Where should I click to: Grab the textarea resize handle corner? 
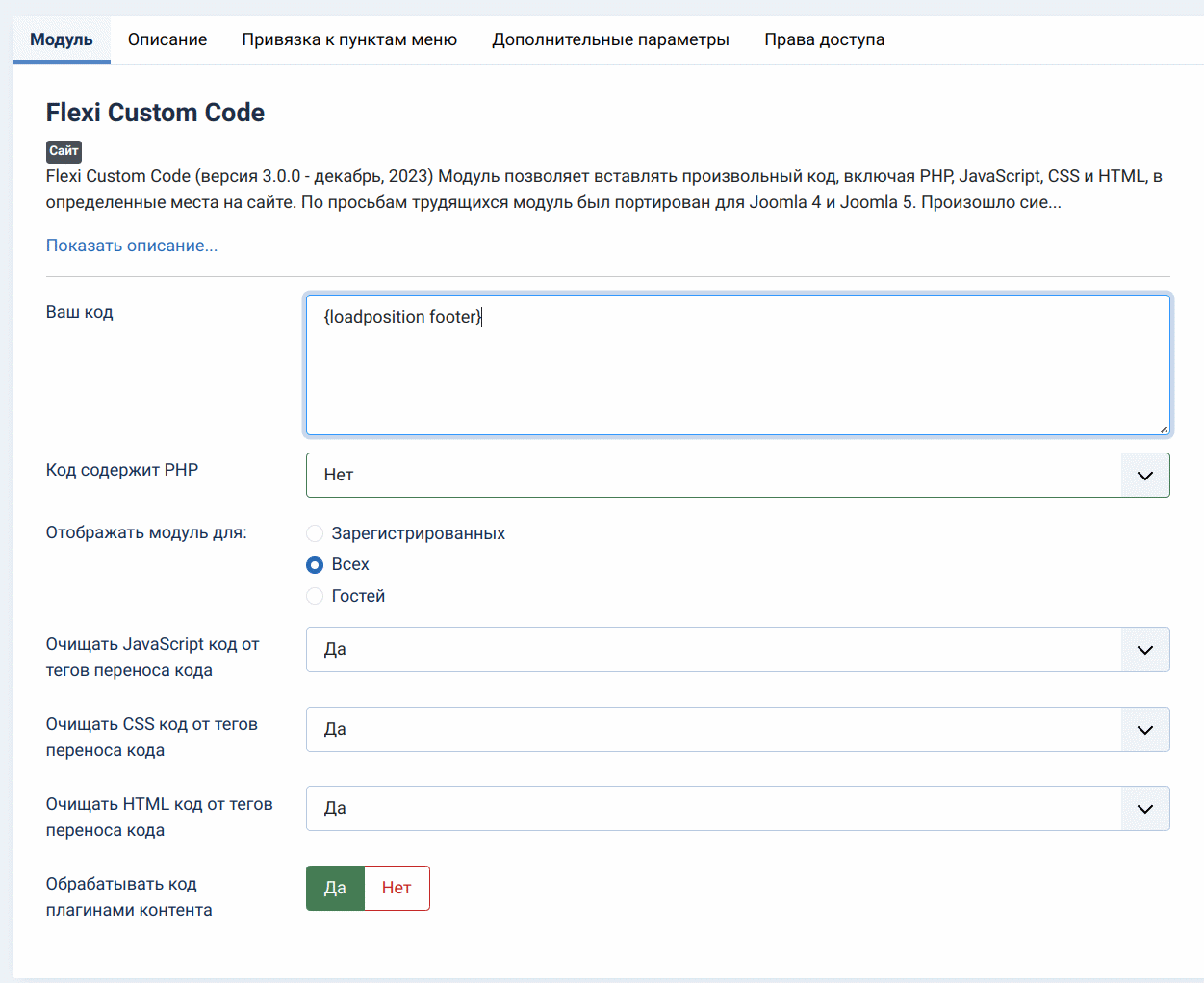[x=1164, y=428]
